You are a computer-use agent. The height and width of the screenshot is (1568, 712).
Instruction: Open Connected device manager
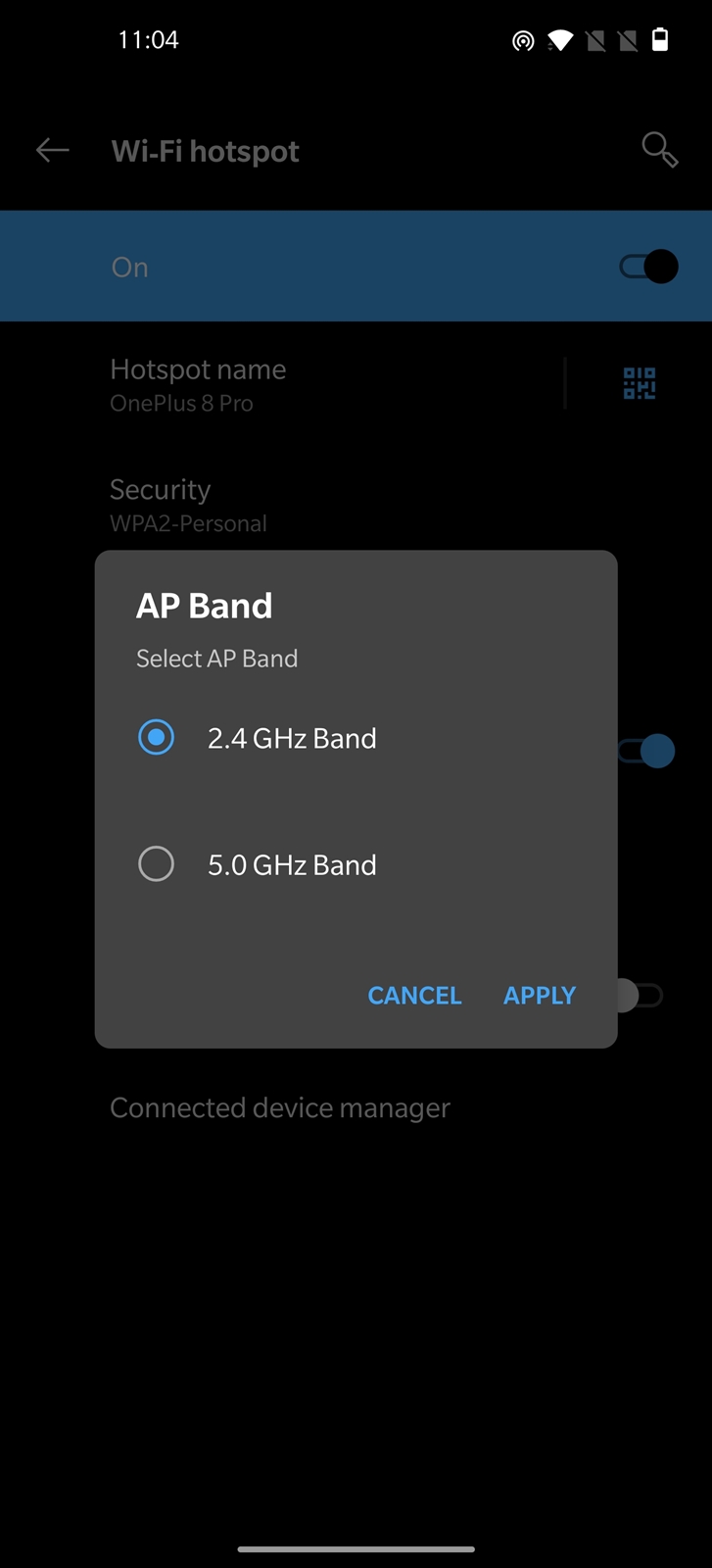356,1107
